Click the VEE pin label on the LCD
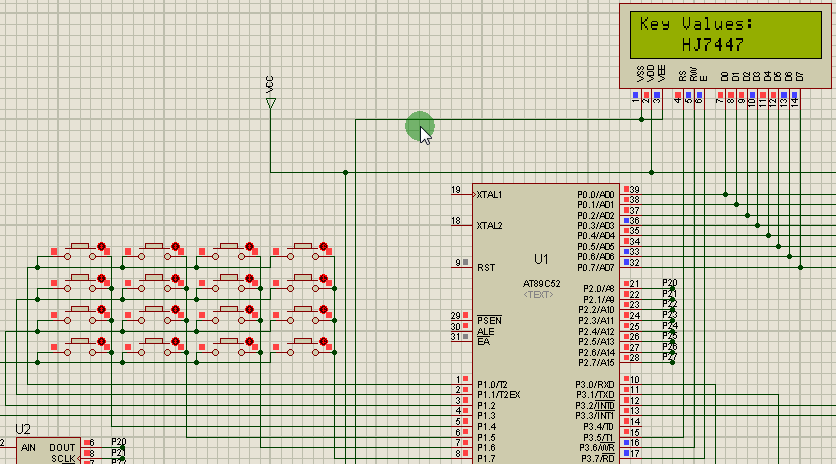 click(661, 74)
